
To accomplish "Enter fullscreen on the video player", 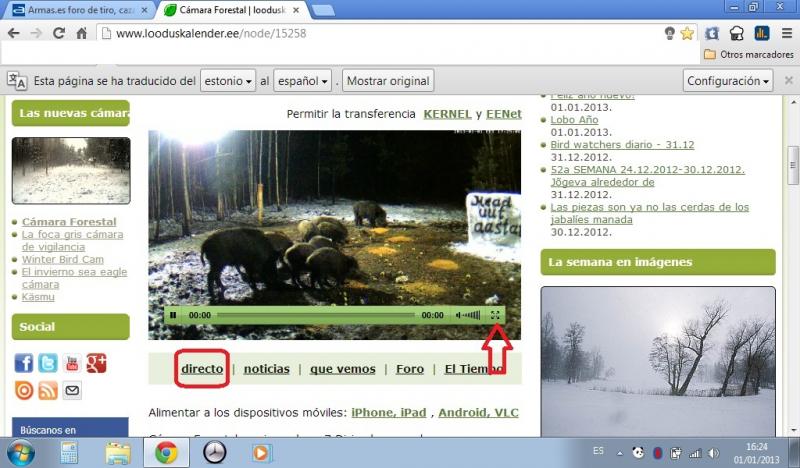I will [495, 315].
